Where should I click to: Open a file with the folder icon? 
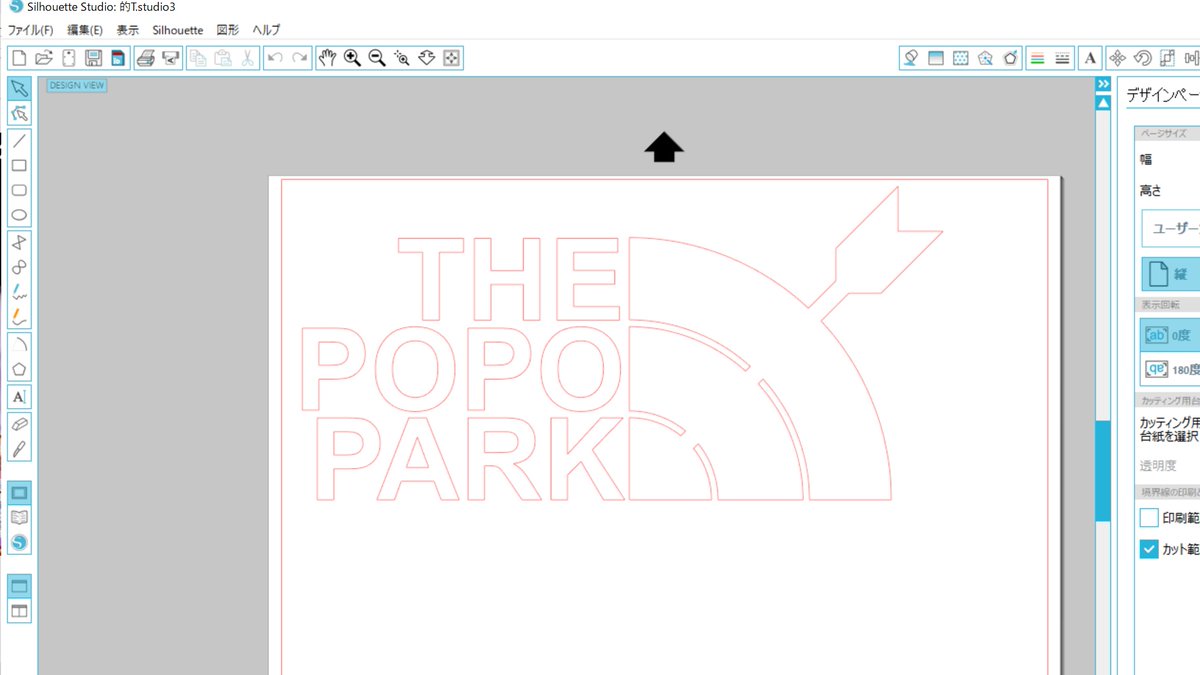pyautogui.click(x=43, y=58)
